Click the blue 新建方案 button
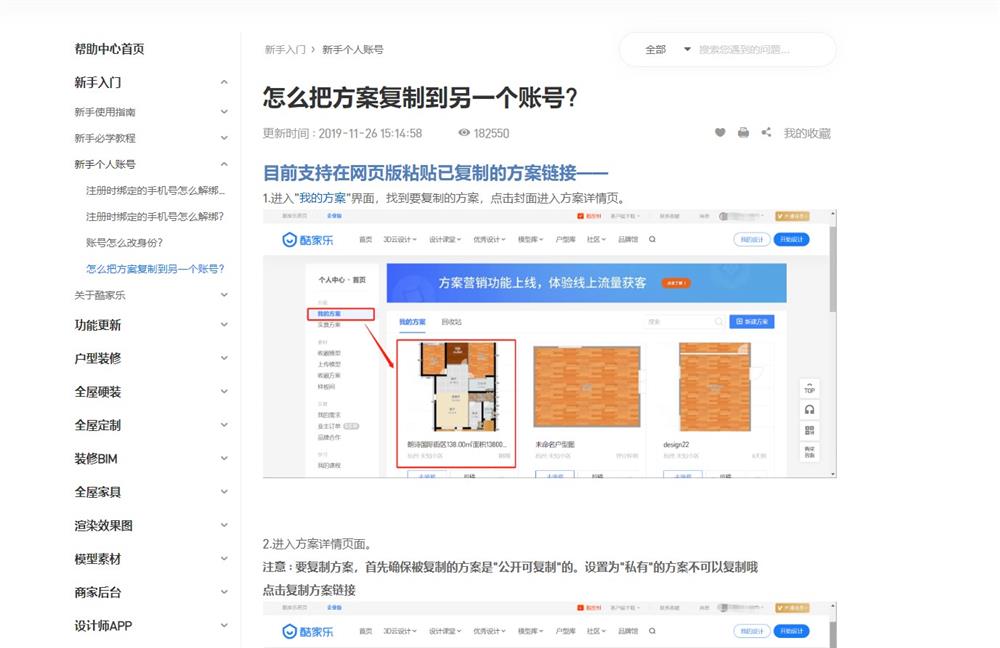The width and height of the screenshot is (1000, 648). coord(752,321)
